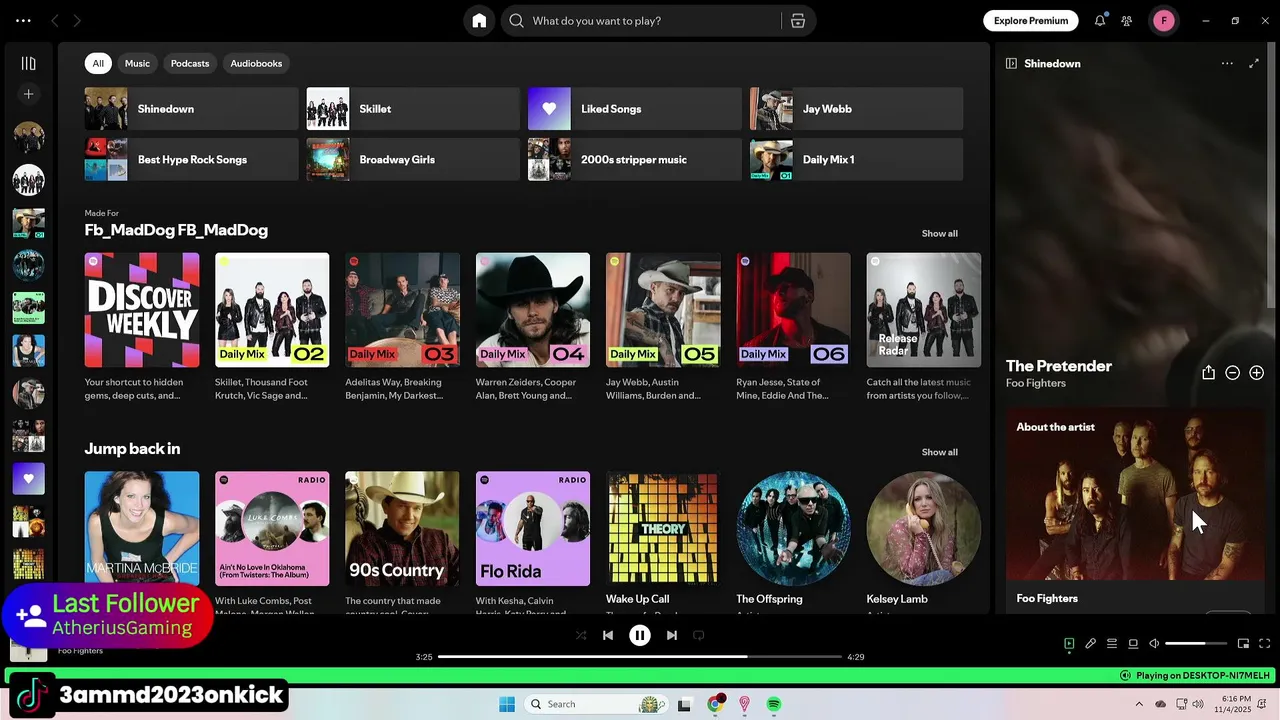Select the Podcasts filter chip
1280x720 pixels.
click(190, 63)
